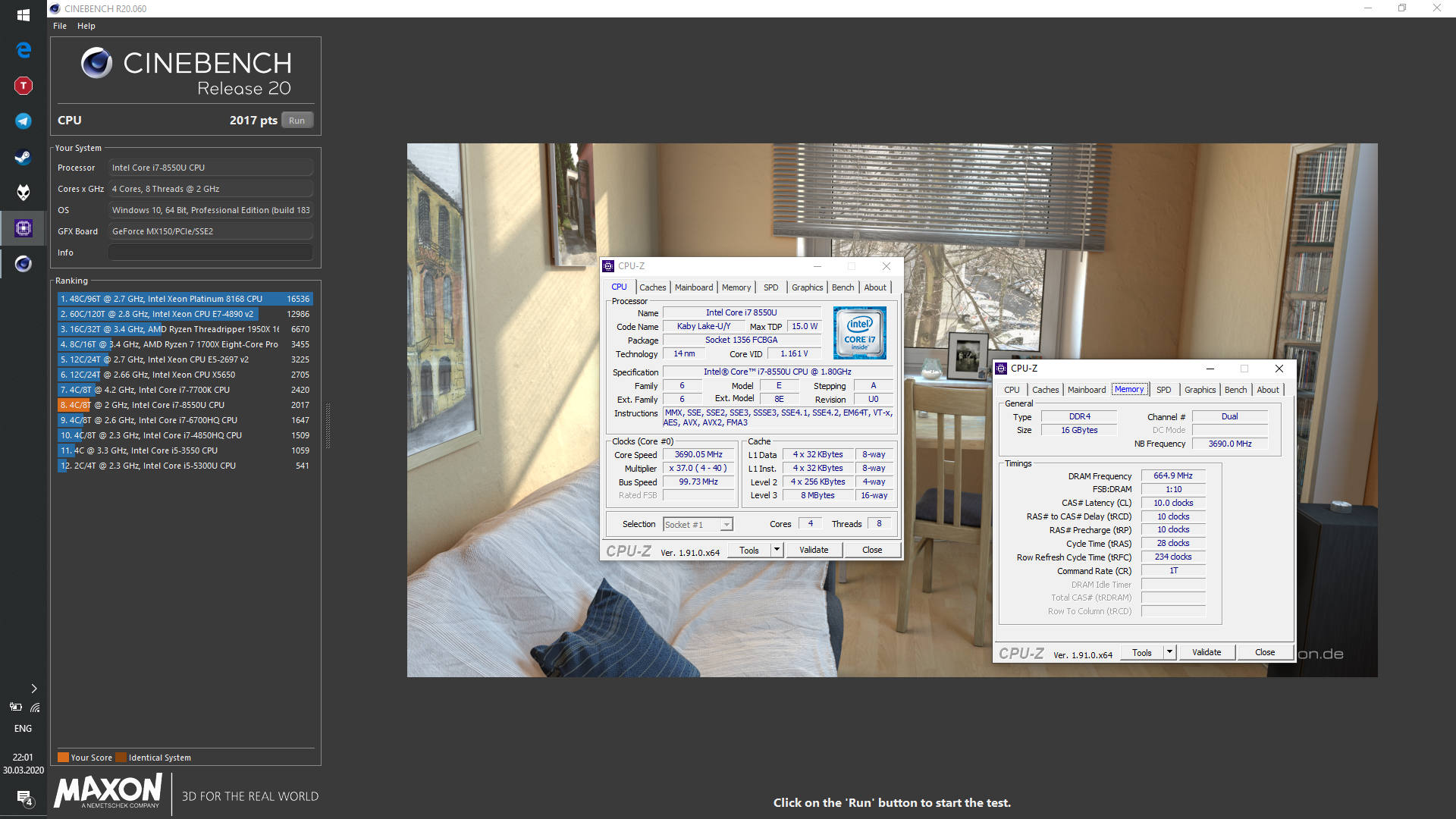This screenshot has height=819, width=1456.
Task: Select ranking entry Ryzen Threadripper 1950X
Action: pos(185,329)
